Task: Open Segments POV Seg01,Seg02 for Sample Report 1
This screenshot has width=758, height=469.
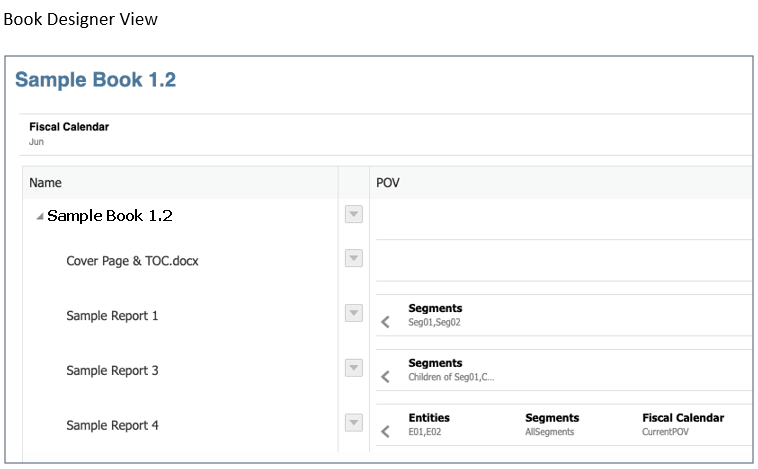Action: [x=435, y=316]
